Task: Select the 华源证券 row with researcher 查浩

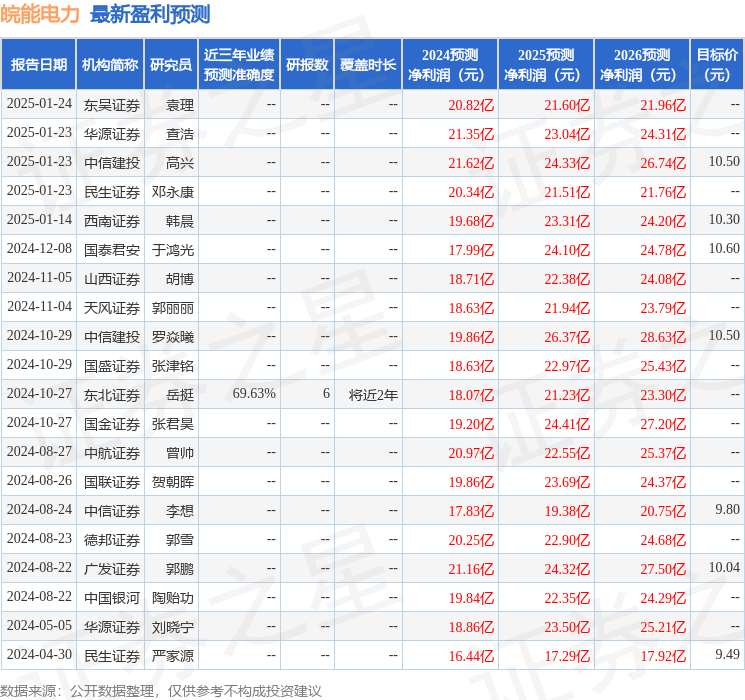Action: point(372,134)
